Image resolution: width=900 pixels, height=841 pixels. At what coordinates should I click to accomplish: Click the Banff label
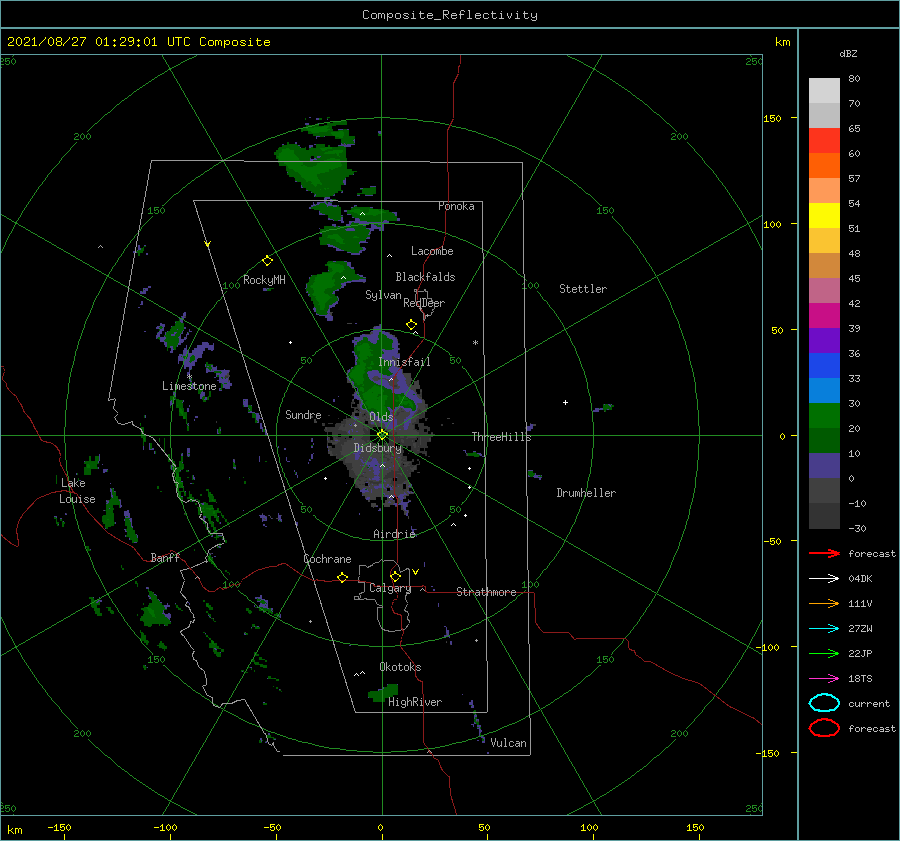point(165,557)
